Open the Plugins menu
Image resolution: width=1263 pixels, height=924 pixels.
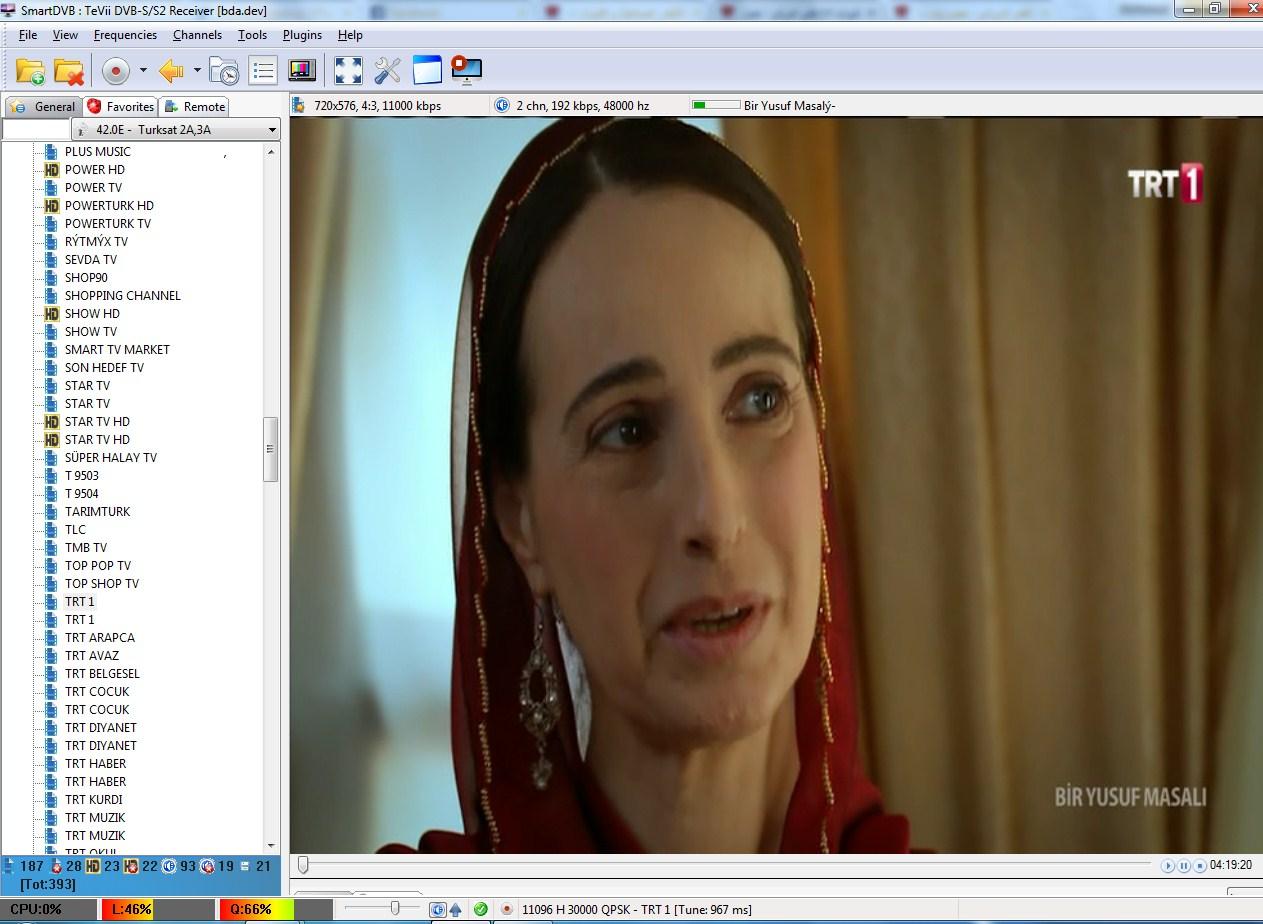coord(302,35)
